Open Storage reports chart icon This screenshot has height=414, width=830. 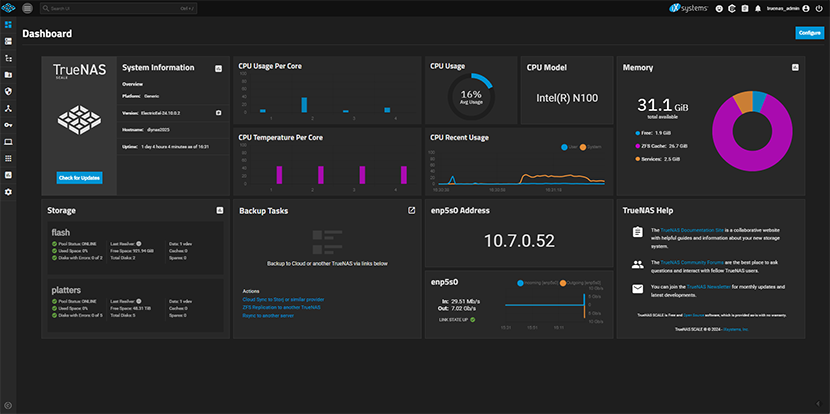(220, 210)
